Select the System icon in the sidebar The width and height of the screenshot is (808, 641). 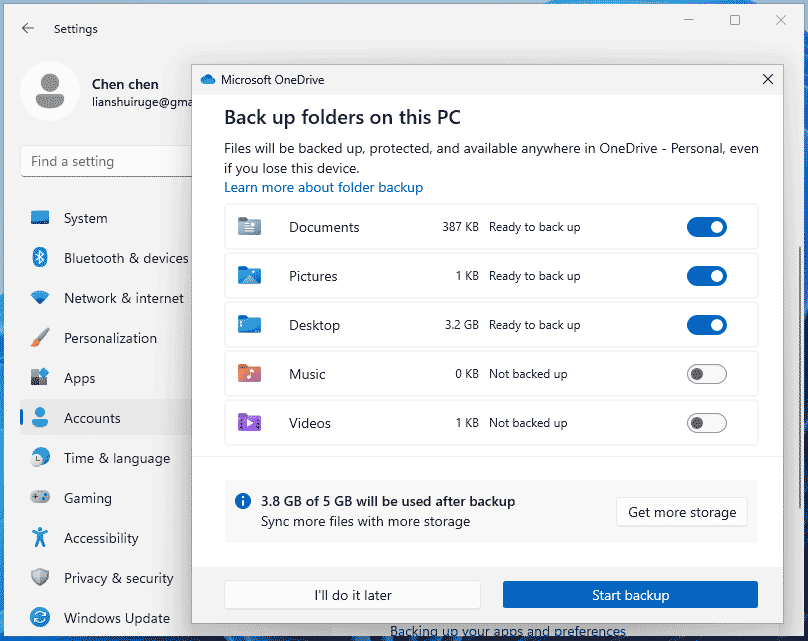(x=40, y=218)
